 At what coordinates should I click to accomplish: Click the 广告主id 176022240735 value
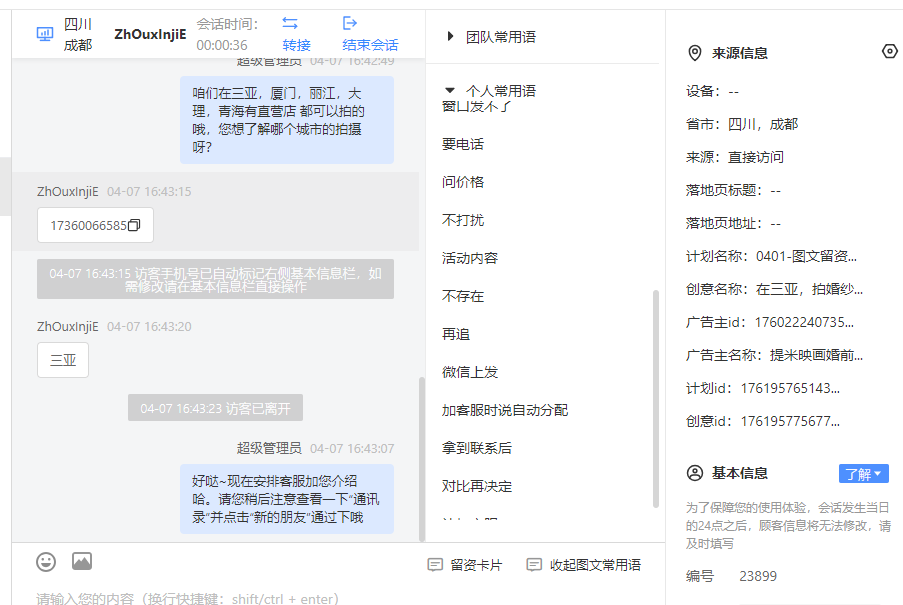tap(804, 322)
